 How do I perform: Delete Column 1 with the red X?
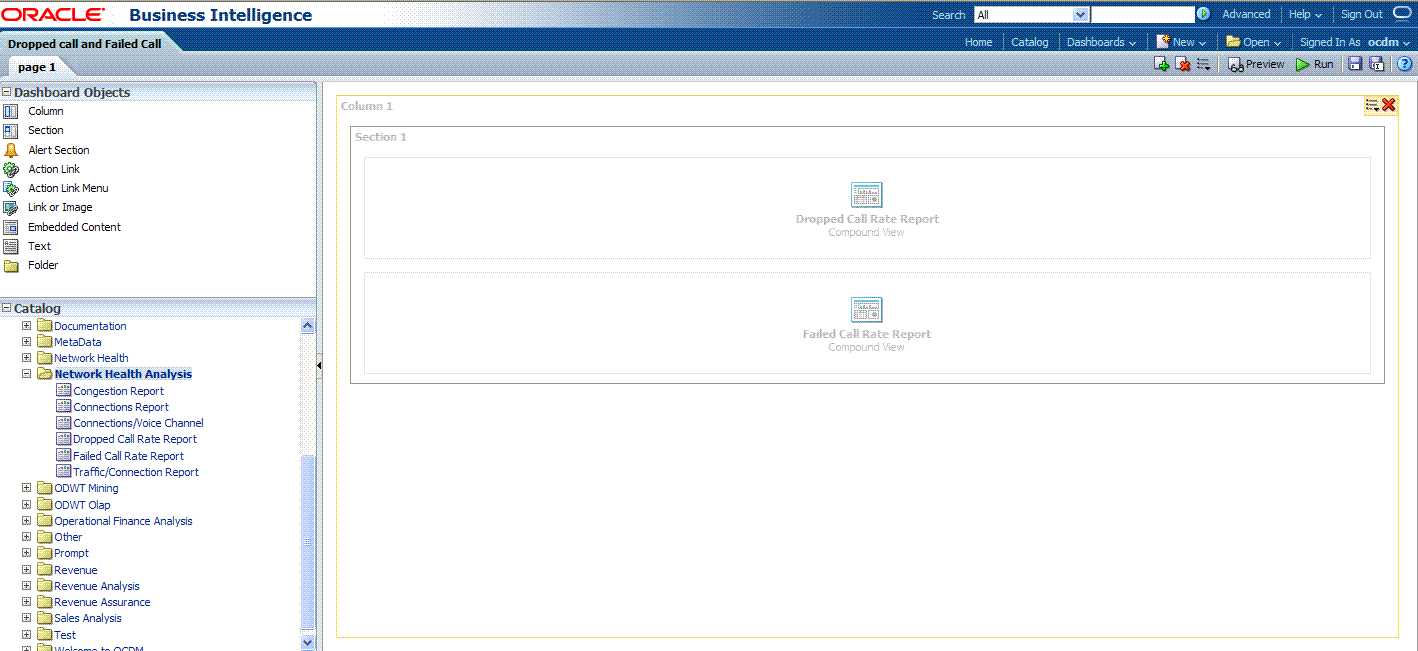tap(1389, 105)
